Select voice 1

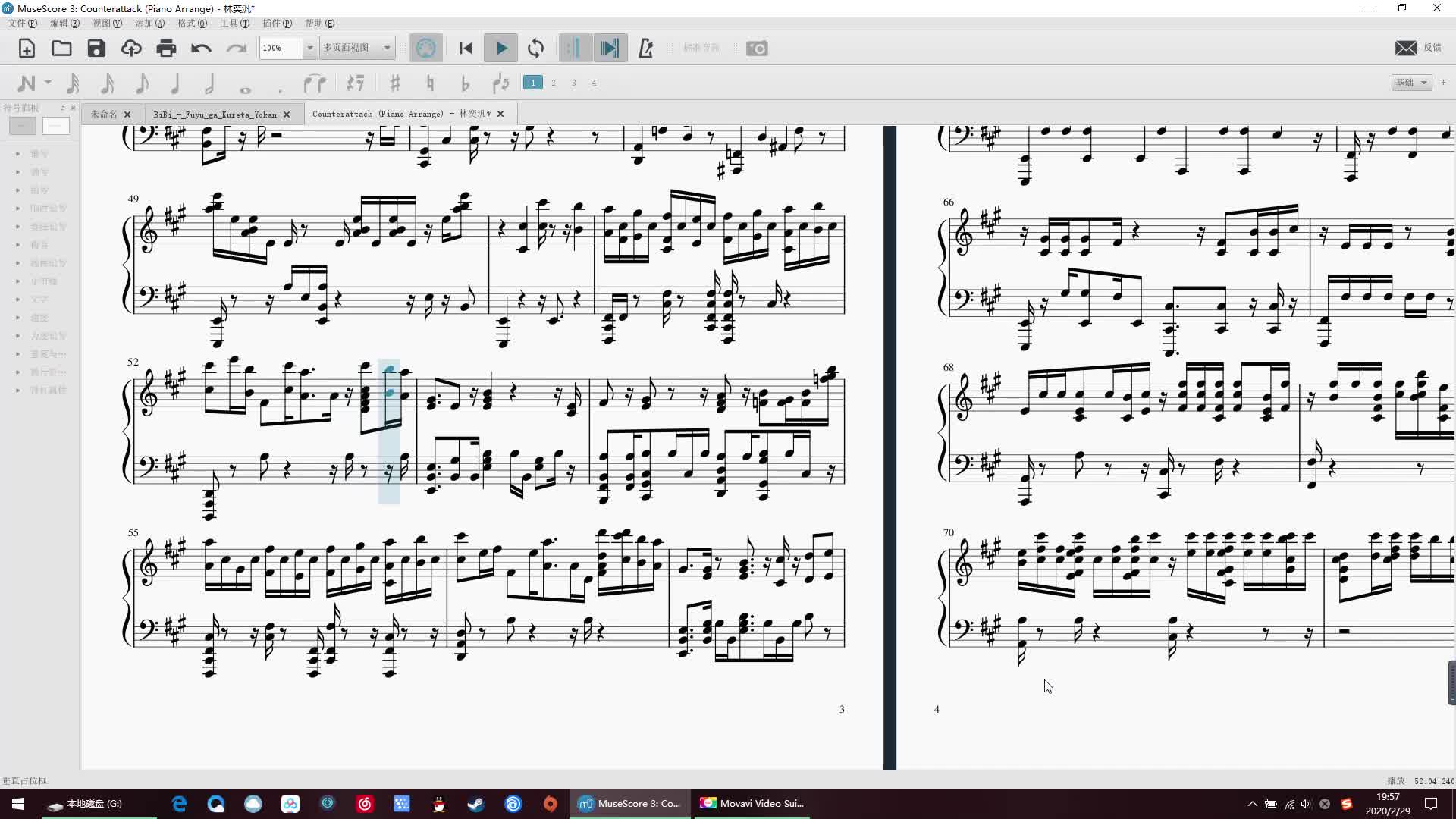click(x=533, y=83)
